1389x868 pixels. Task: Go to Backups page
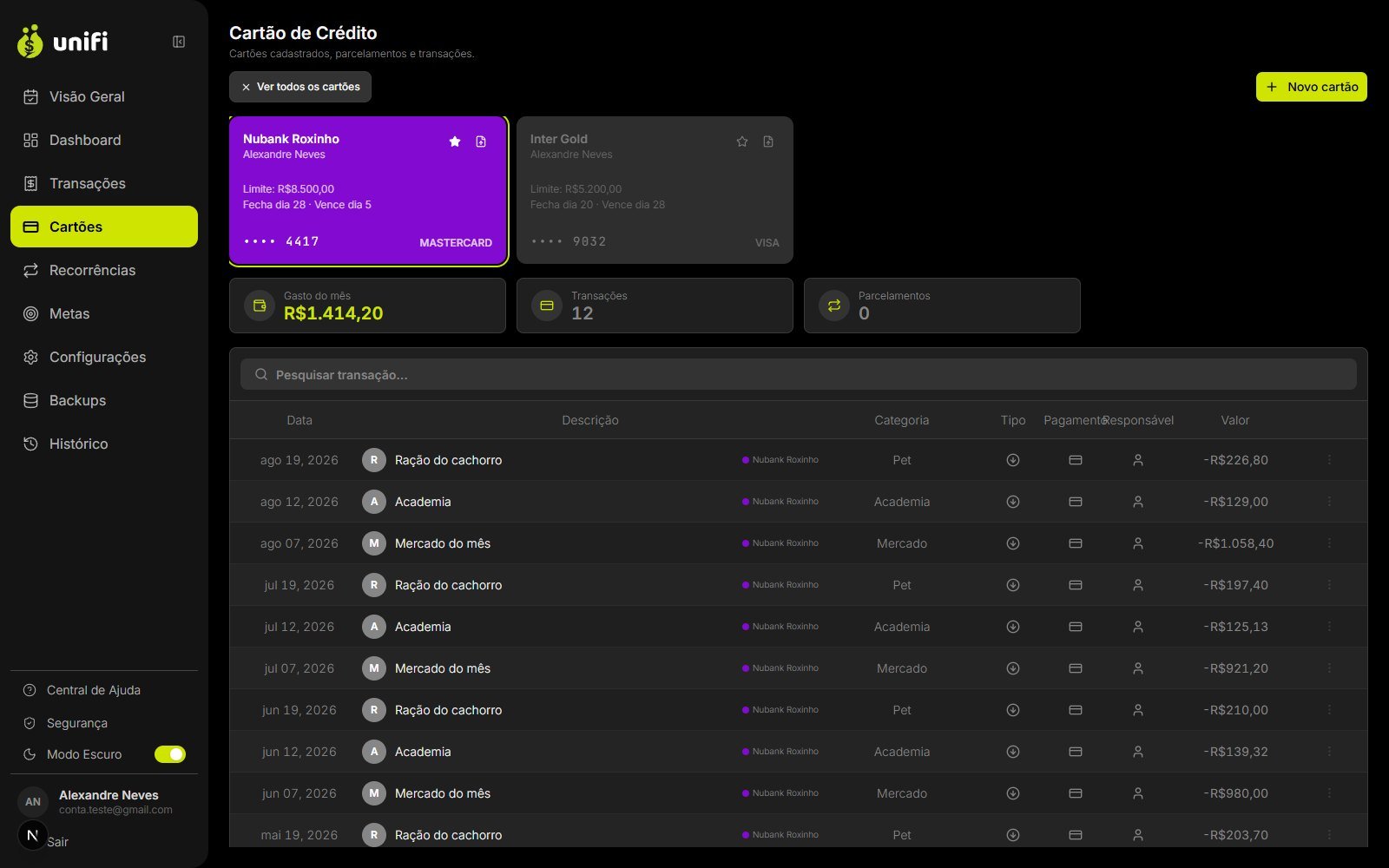104,400
